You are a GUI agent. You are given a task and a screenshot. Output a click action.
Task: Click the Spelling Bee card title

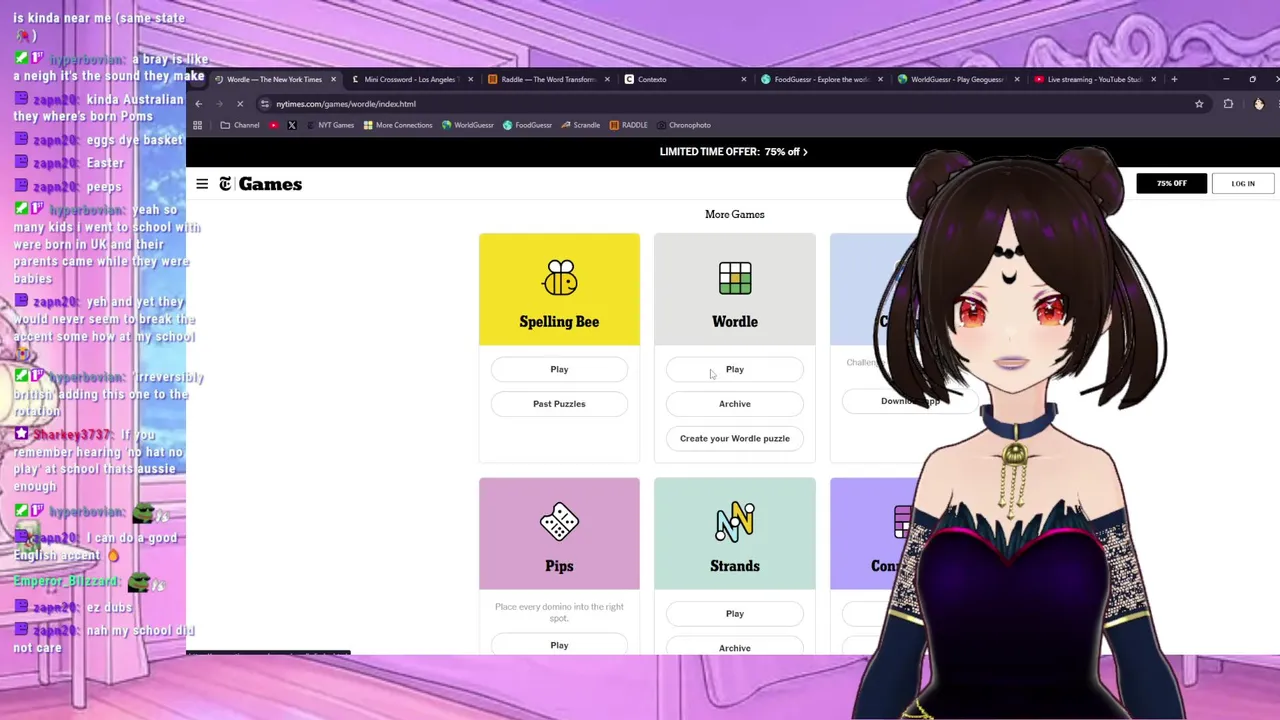pyautogui.click(x=559, y=322)
